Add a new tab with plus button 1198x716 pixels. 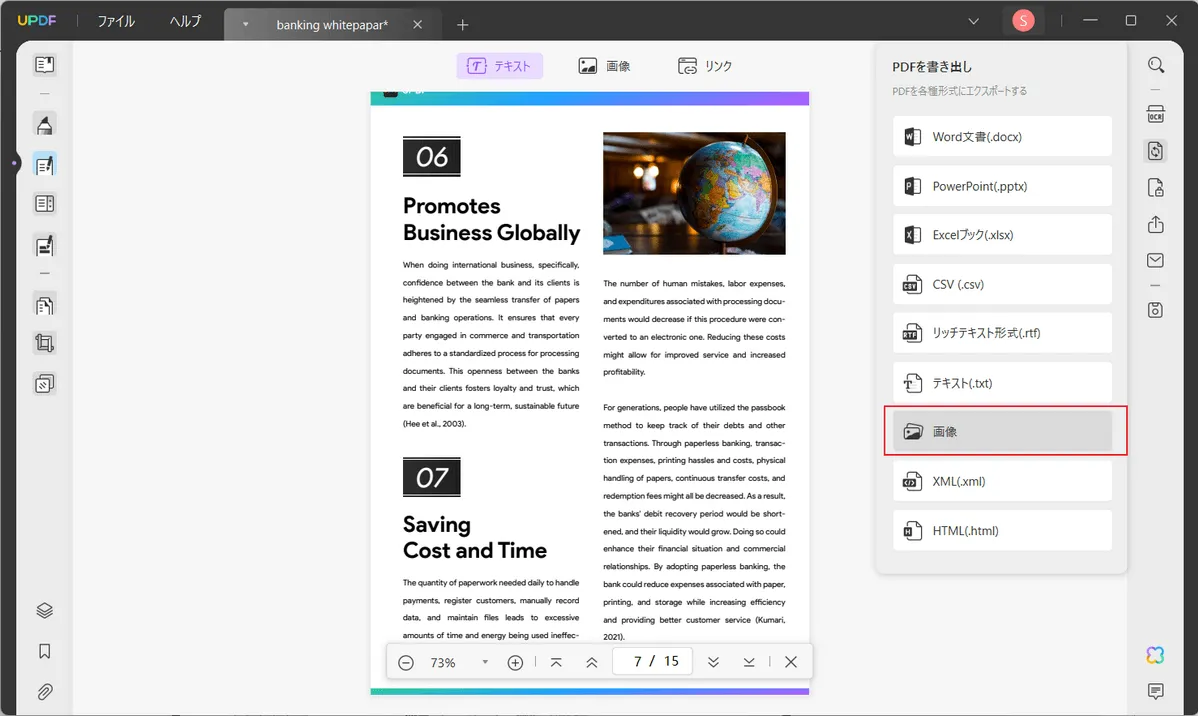pos(462,25)
